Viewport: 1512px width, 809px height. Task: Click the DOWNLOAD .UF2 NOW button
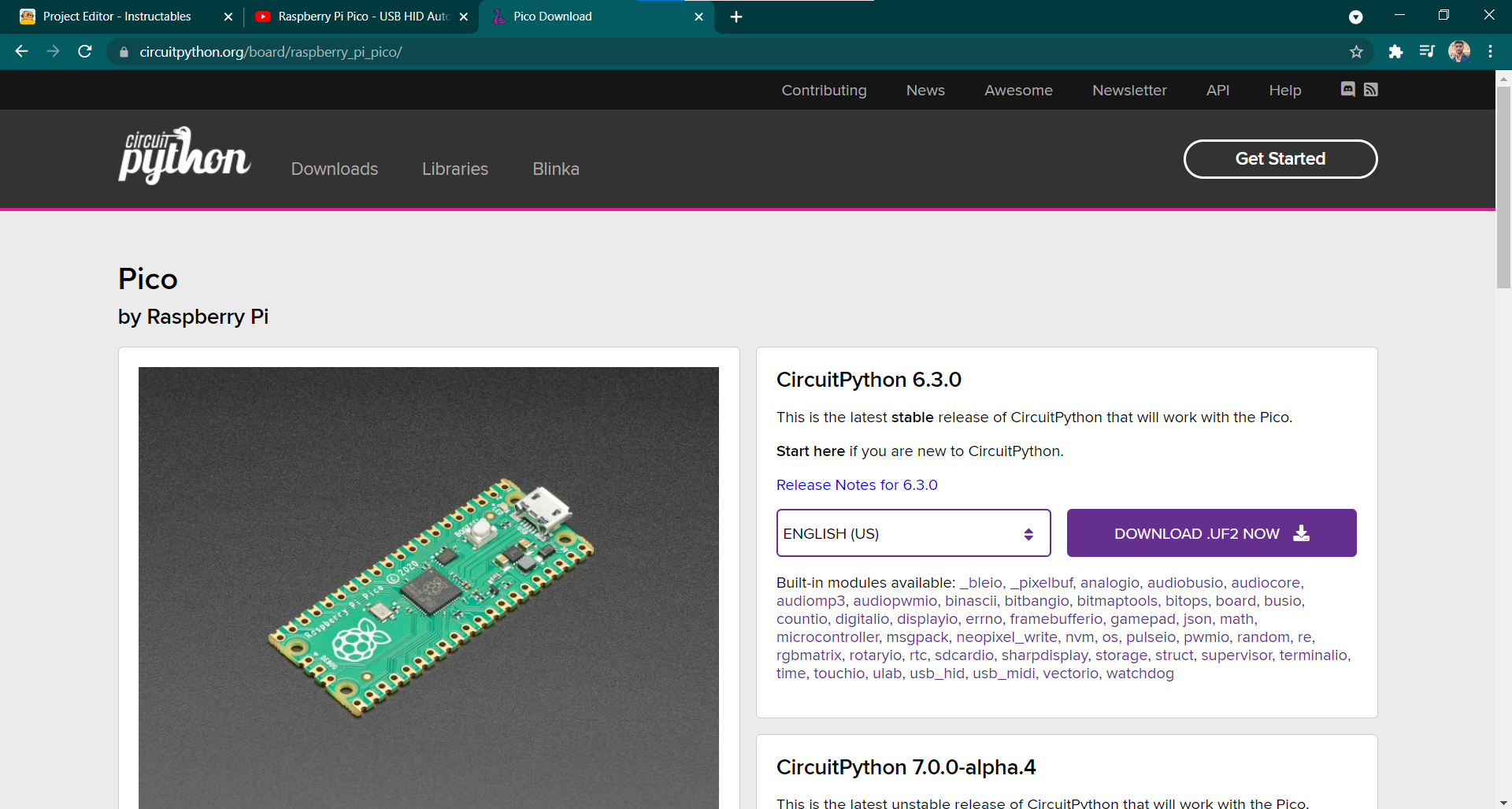click(1211, 533)
